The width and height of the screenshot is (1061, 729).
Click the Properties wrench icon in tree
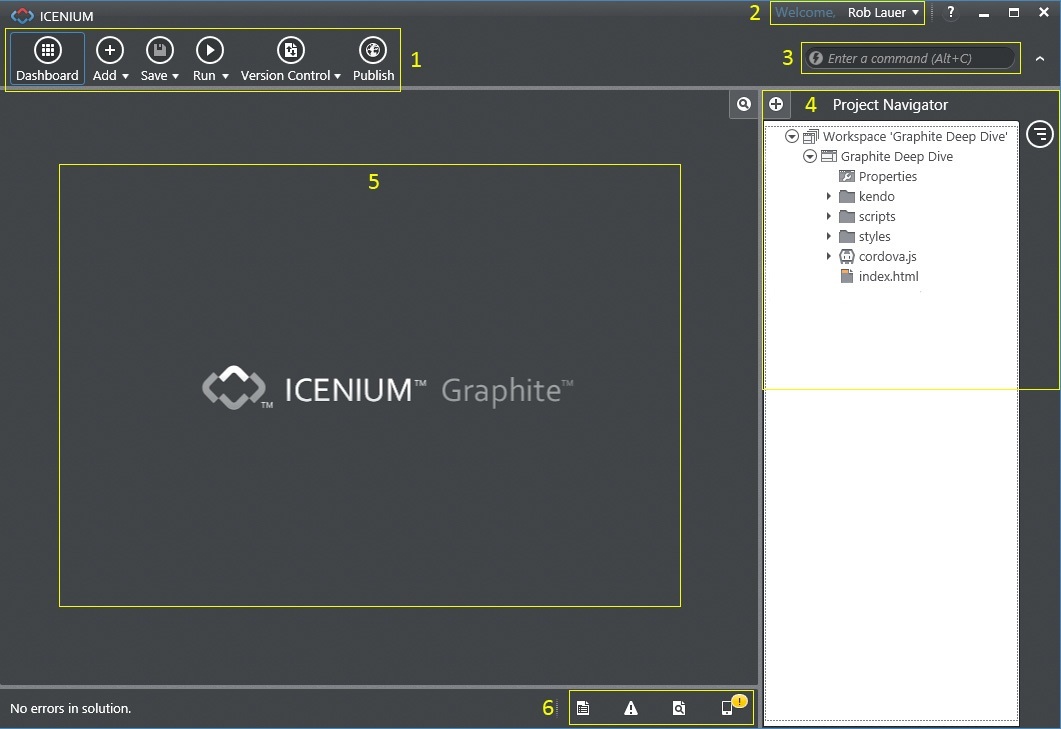(x=846, y=177)
